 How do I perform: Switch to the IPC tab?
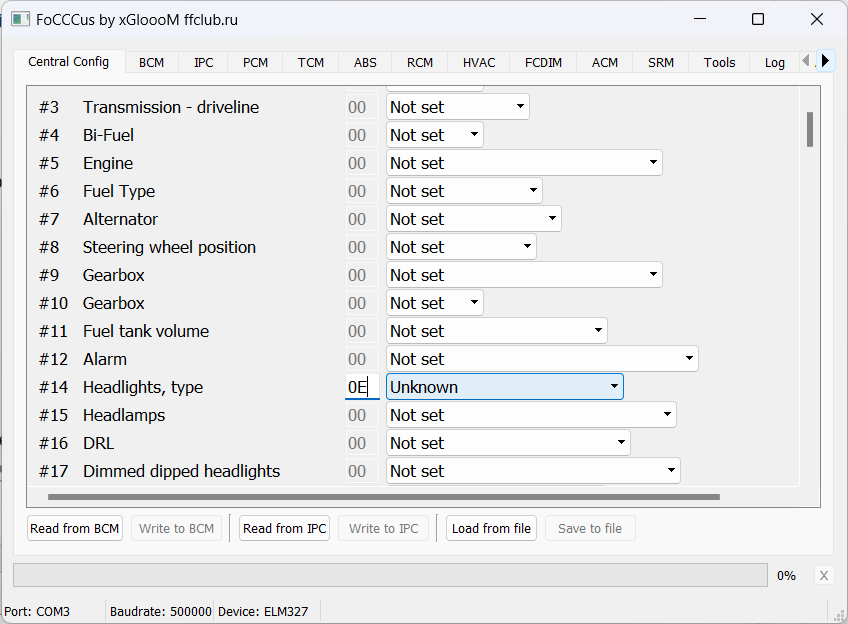point(203,63)
